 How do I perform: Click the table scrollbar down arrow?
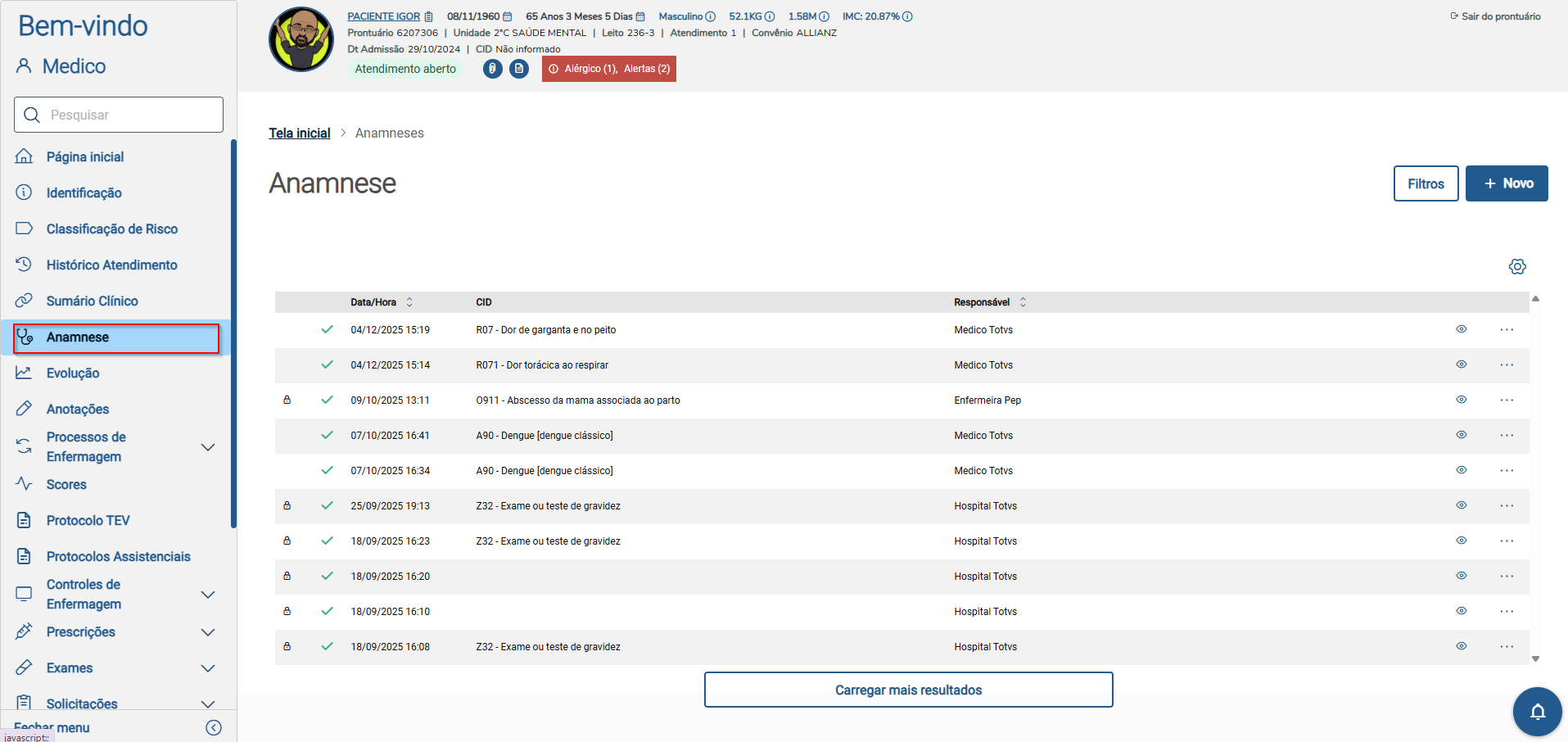click(x=1535, y=658)
